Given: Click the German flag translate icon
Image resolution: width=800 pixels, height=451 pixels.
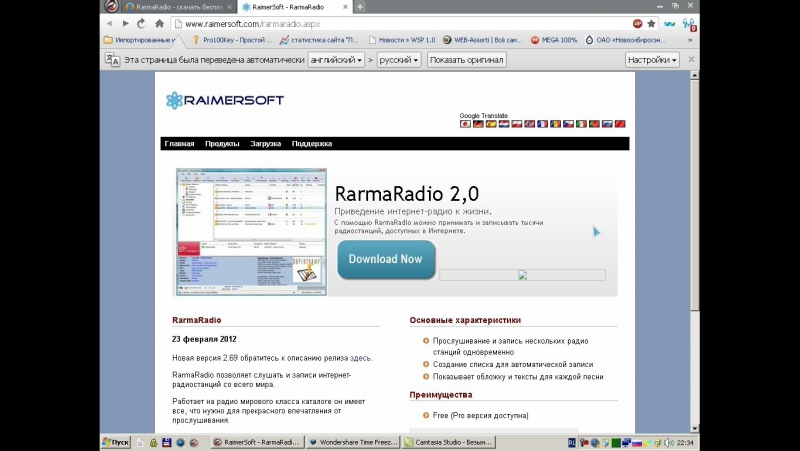Looking at the screenshot, I should (x=478, y=124).
